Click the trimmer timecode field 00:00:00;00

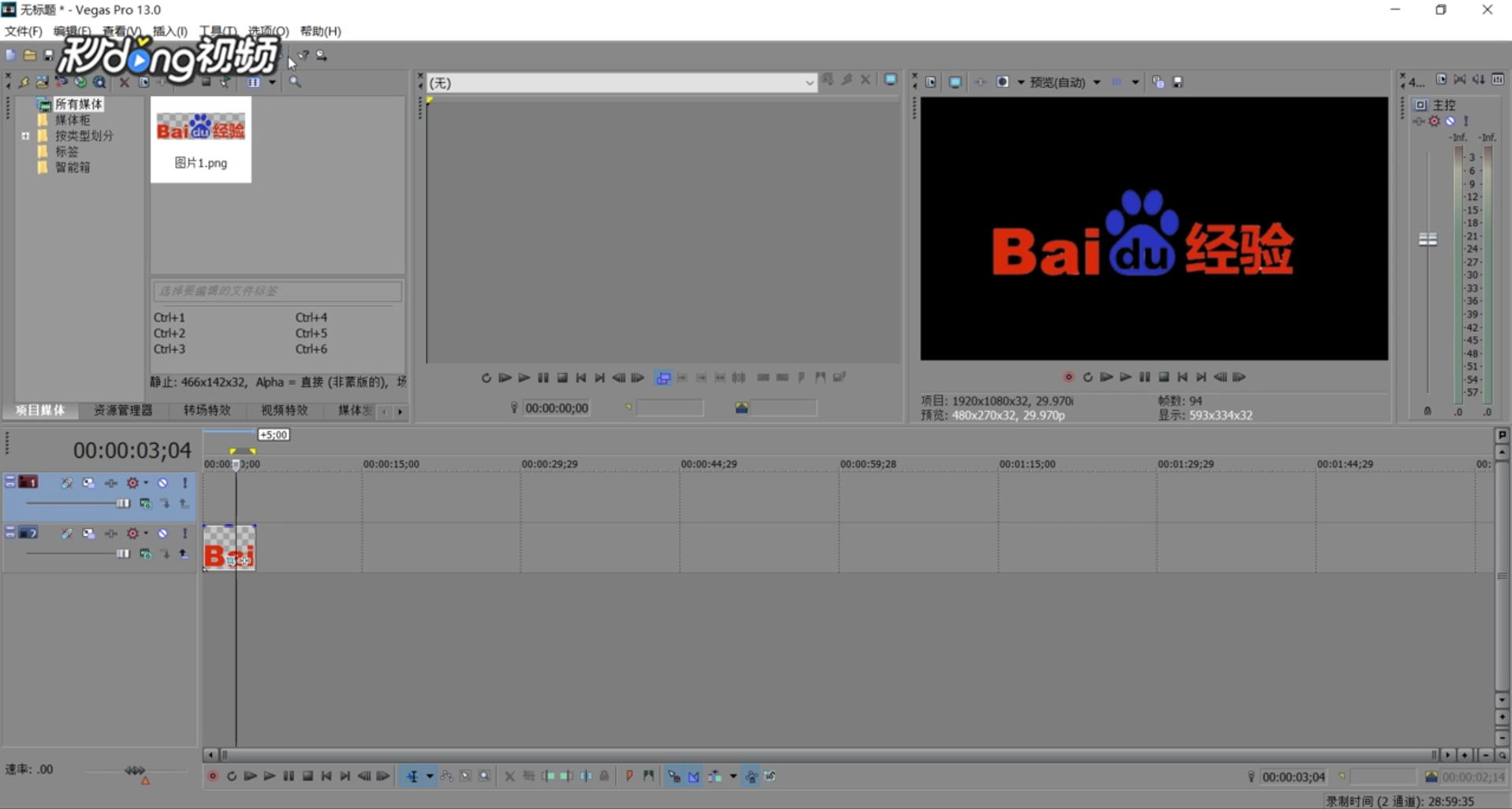click(x=557, y=408)
